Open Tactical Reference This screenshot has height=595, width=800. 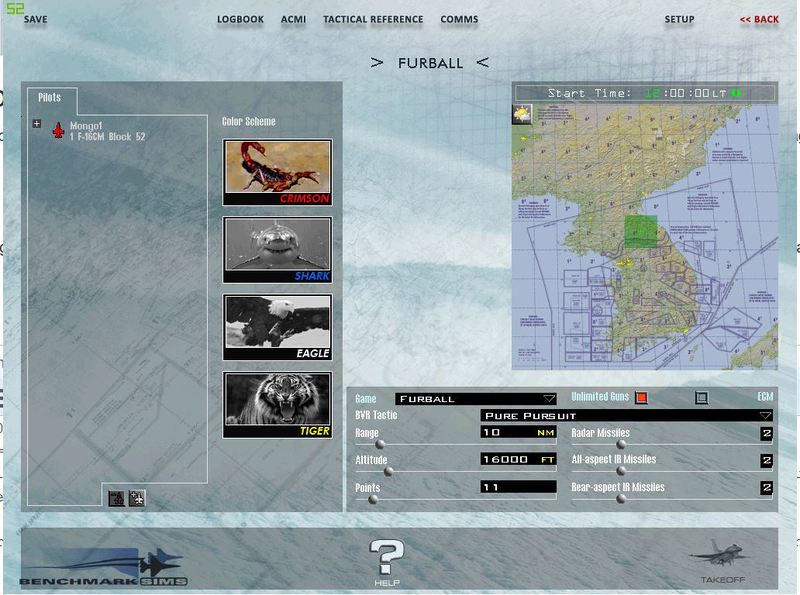(373, 19)
